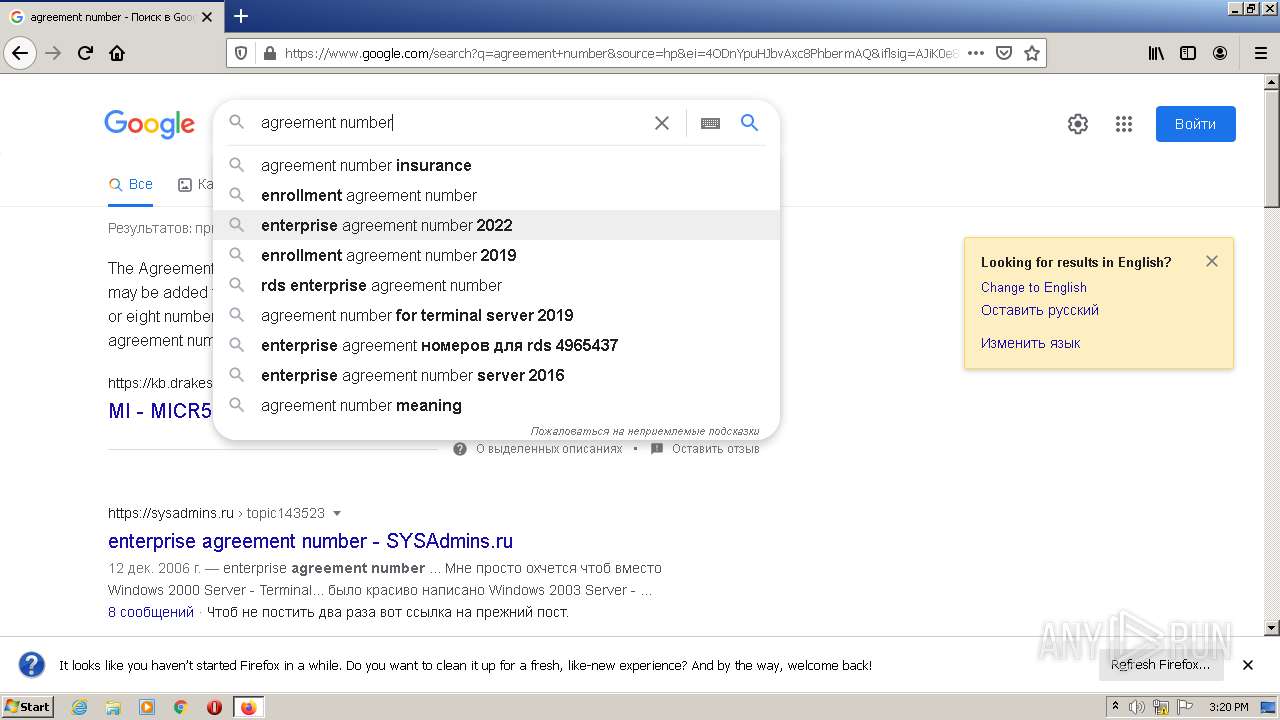Sign in with Войти button
Image resolution: width=1280 pixels, height=720 pixels.
[x=1195, y=124]
